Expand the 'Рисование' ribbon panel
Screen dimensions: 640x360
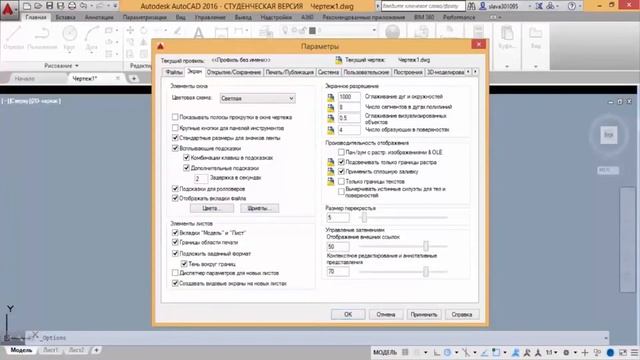(61, 65)
